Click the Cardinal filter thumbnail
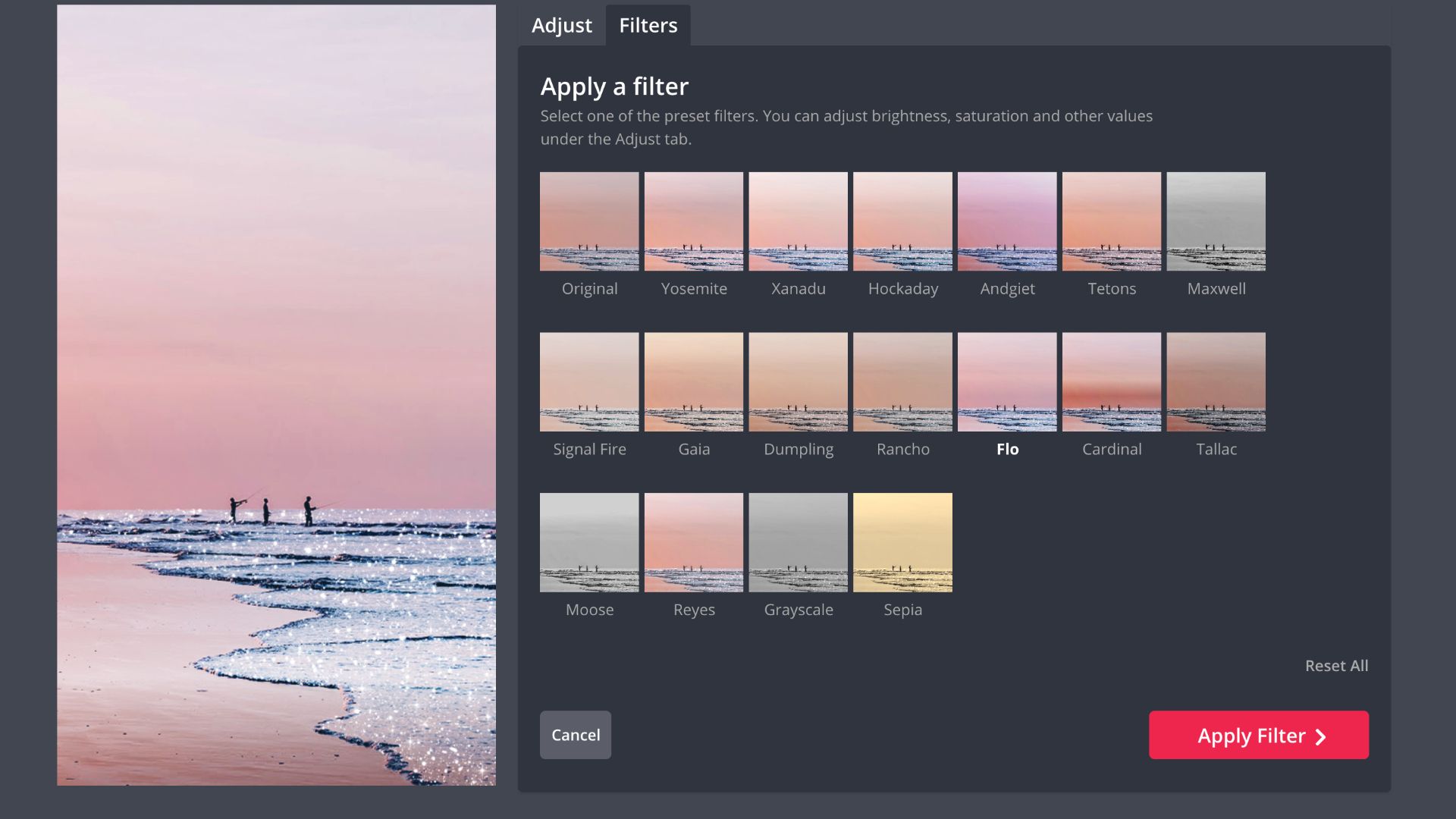This screenshot has width=1456, height=819. (x=1111, y=382)
